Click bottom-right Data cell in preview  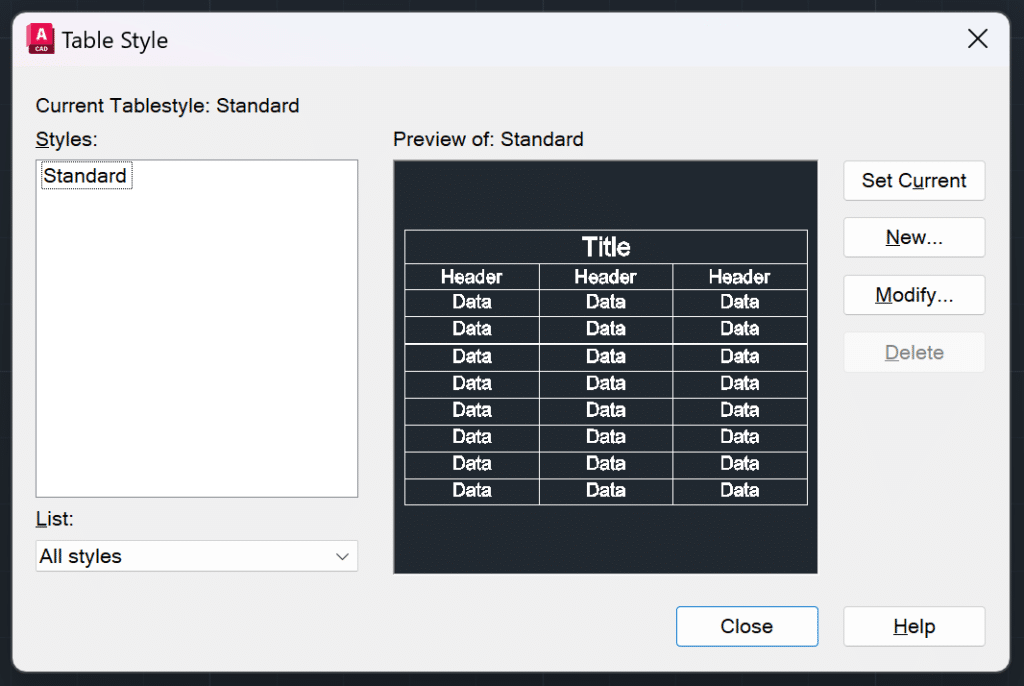click(740, 491)
